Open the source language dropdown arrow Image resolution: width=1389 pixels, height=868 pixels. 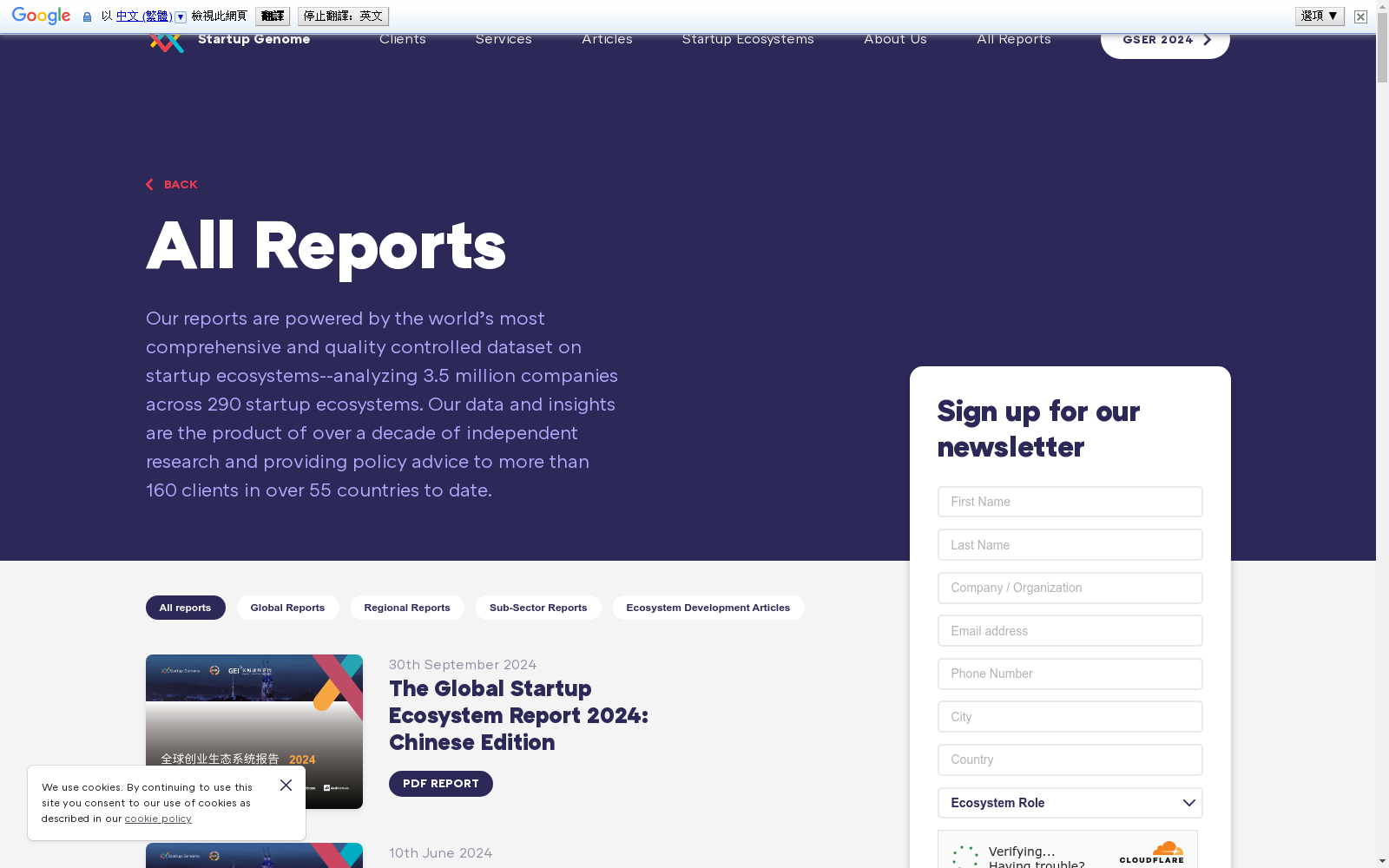tap(181, 16)
